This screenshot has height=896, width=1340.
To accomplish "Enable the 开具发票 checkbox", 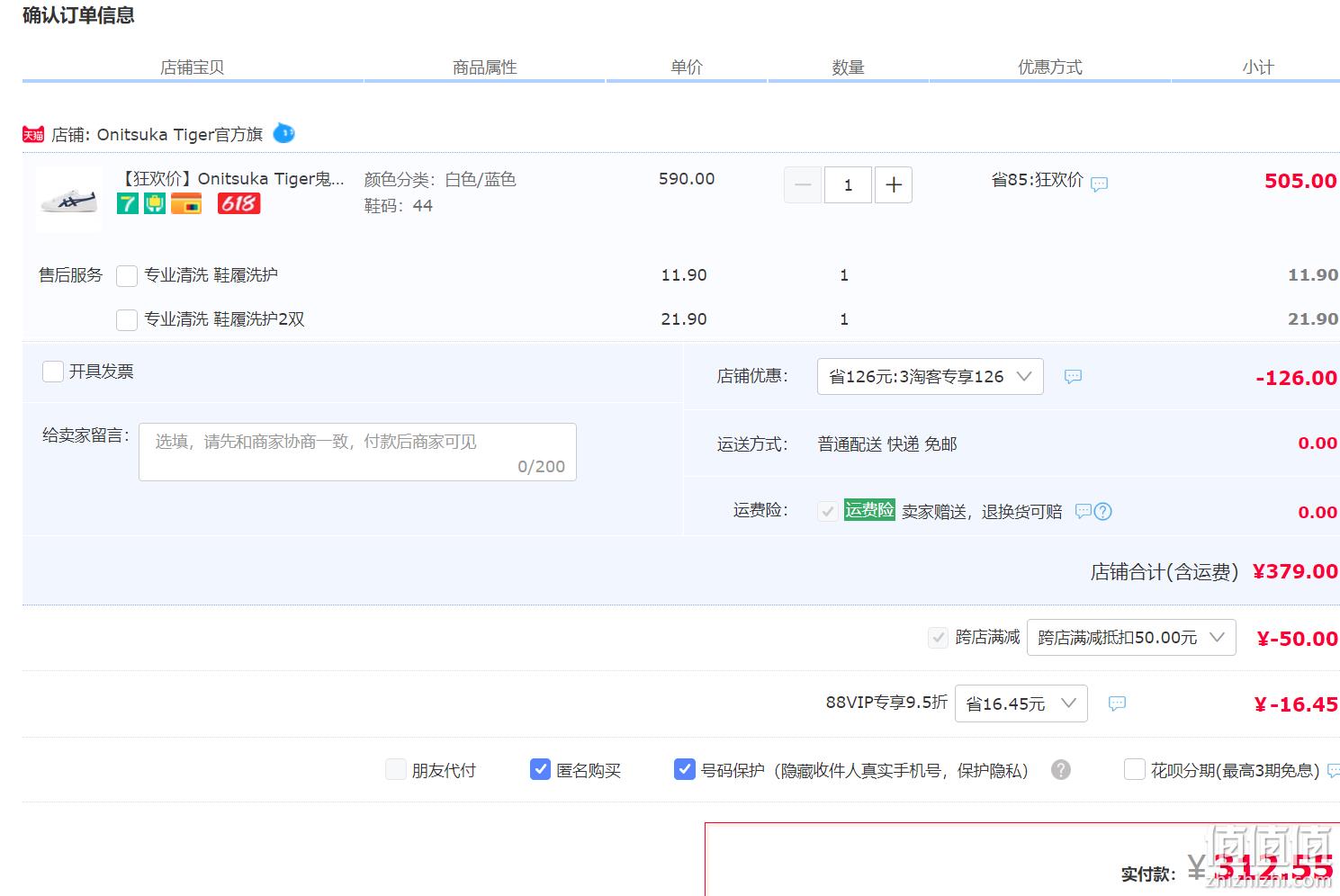I will [53, 372].
